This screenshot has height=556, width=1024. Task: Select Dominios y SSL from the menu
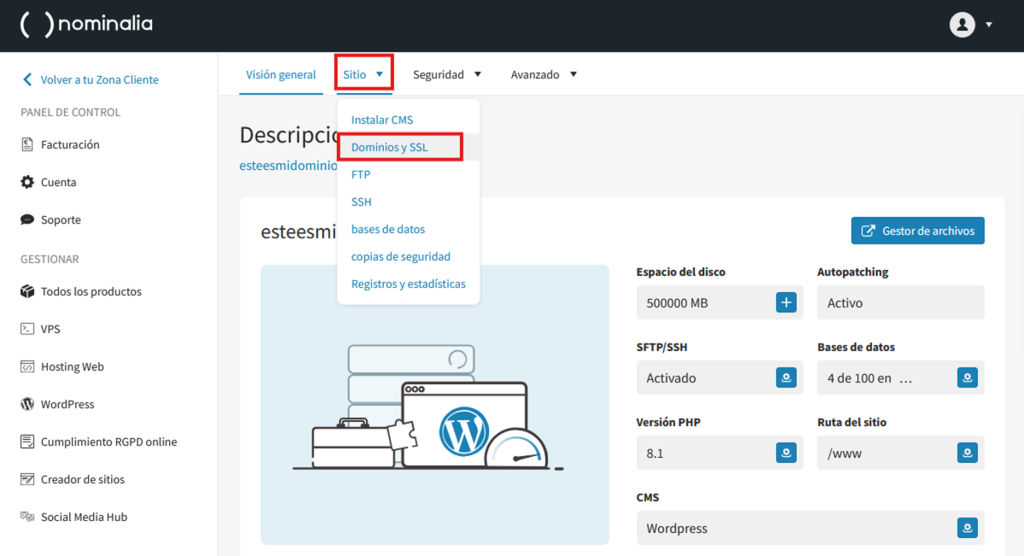(x=389, y=147)
